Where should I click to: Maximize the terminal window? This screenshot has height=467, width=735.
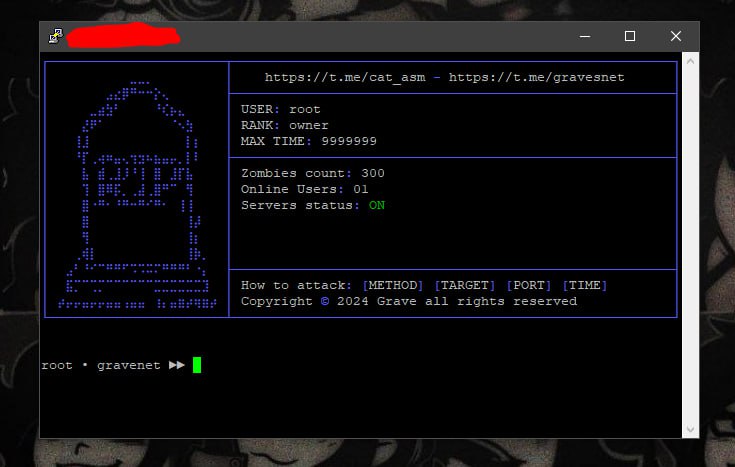pos(630,36)
